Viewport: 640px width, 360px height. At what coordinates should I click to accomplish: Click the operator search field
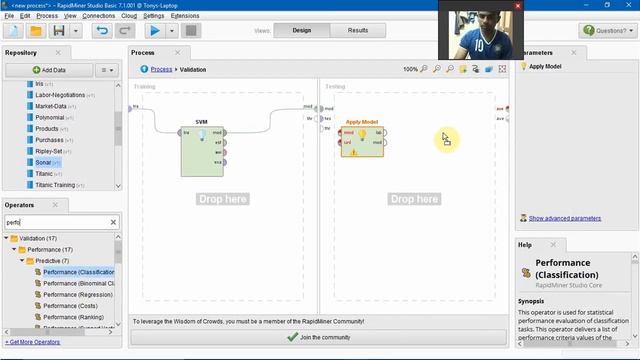point(56,222)
